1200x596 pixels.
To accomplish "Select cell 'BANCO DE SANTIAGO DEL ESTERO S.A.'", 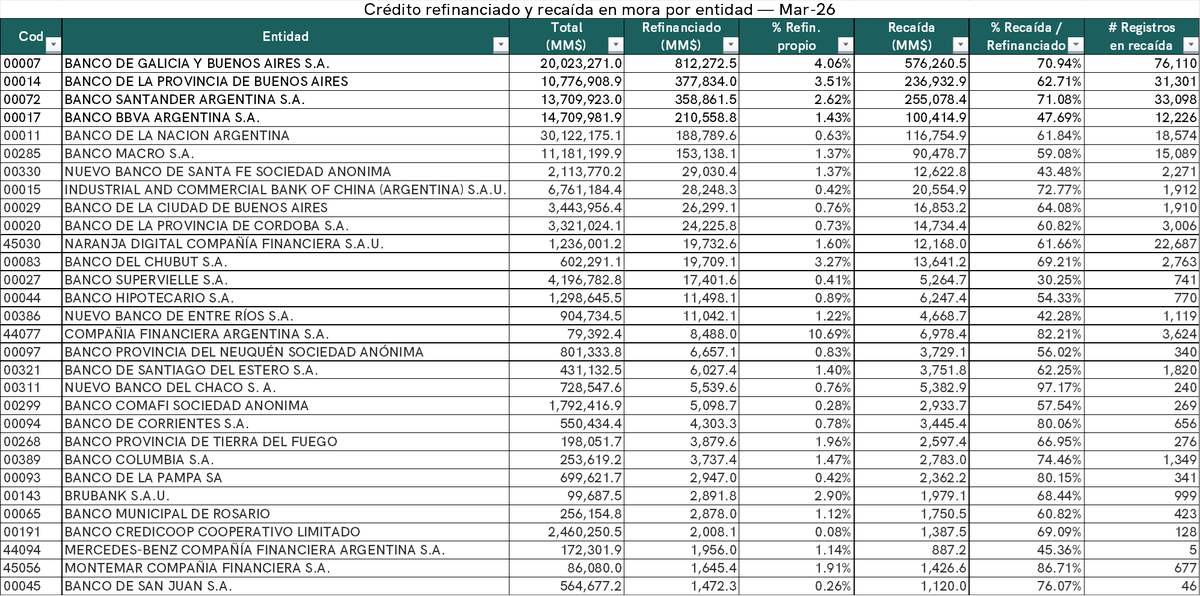I will pyautogui.click(x=286, y=370).
